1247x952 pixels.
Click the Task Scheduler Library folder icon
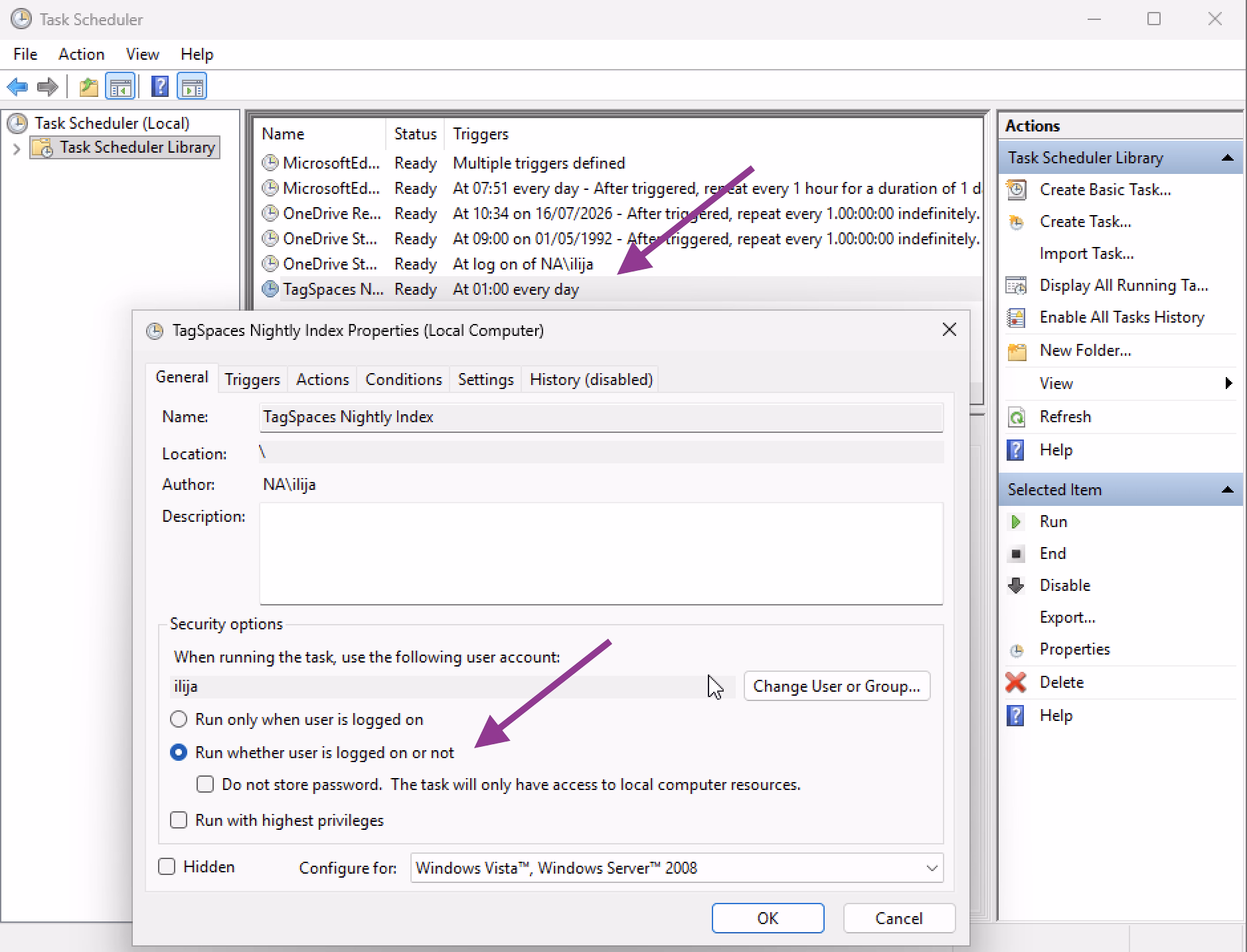42,147
